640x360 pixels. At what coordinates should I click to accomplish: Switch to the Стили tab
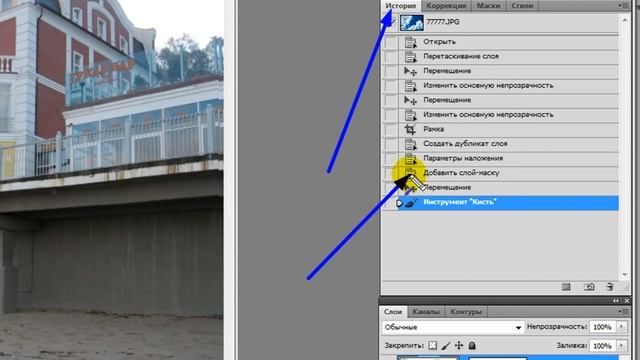[522, 6]
